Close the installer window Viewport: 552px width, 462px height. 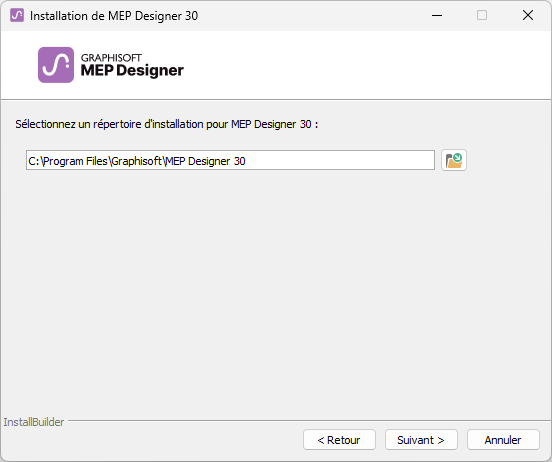point(528,15)
